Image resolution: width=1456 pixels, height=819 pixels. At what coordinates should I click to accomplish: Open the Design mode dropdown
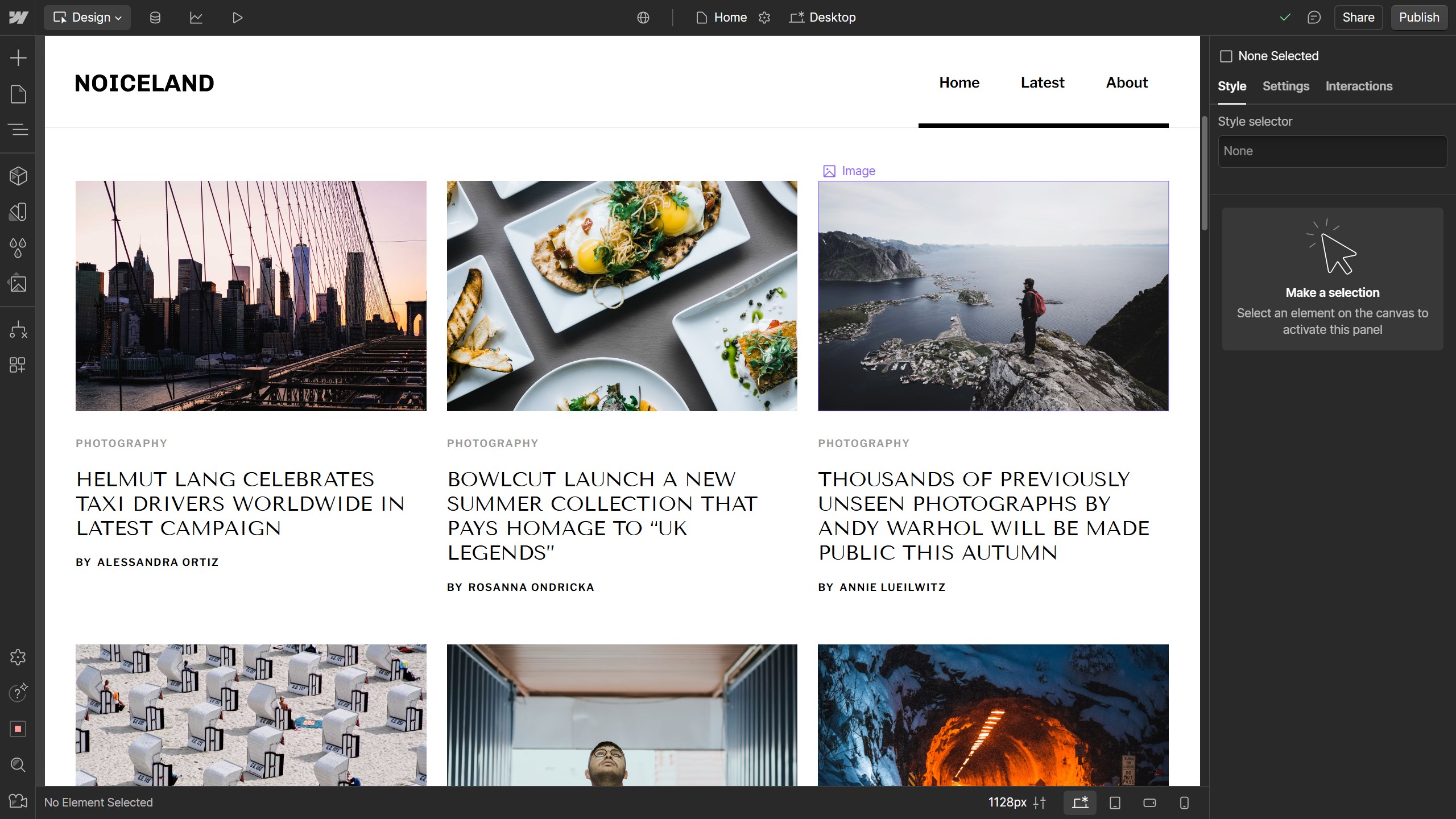[87, 18]
